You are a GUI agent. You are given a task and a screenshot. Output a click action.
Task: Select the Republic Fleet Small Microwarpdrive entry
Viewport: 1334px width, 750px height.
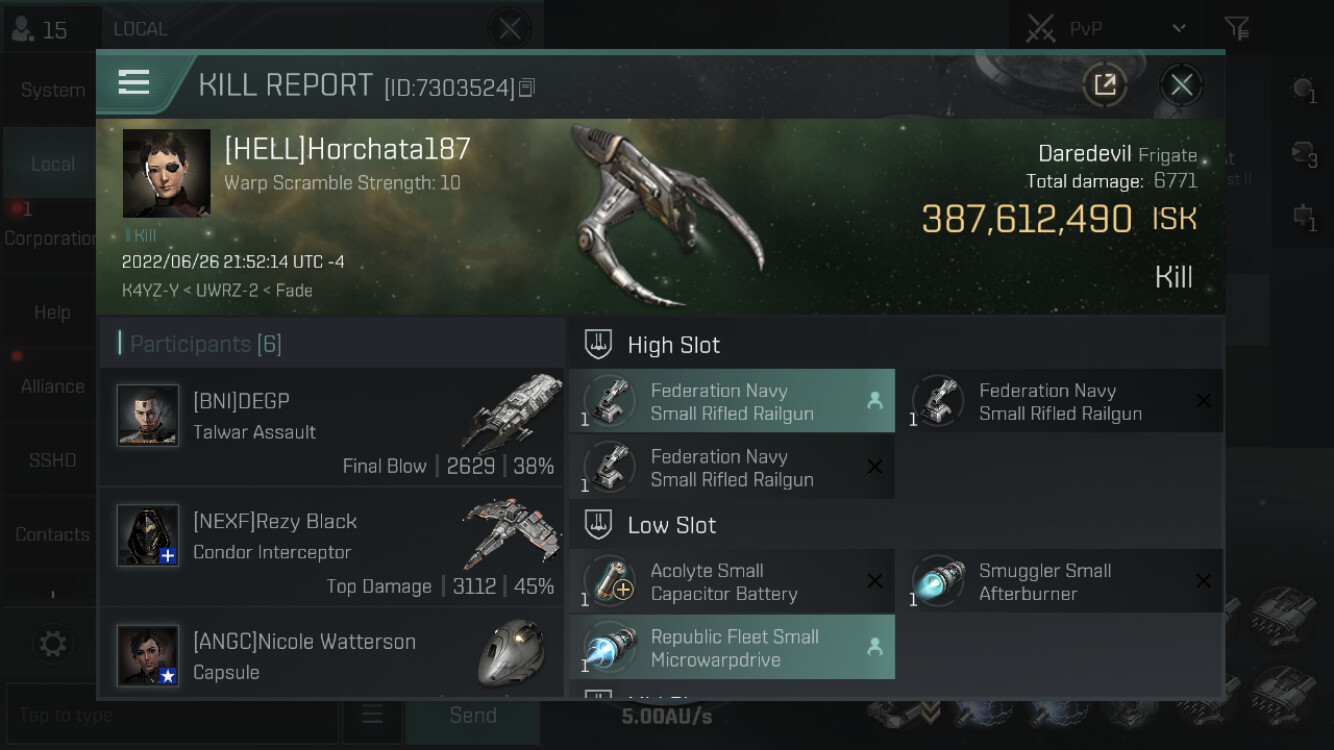pos(732,648)
